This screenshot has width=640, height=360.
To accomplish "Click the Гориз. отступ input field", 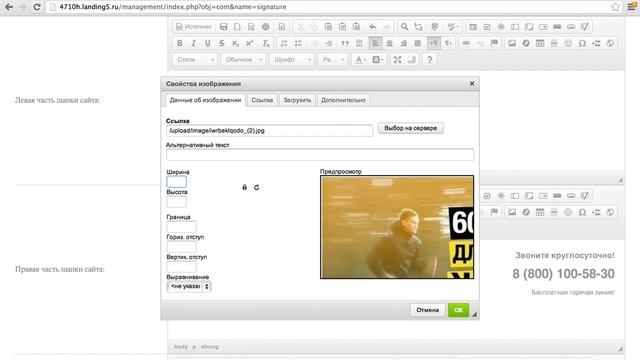I will point(181,247).
